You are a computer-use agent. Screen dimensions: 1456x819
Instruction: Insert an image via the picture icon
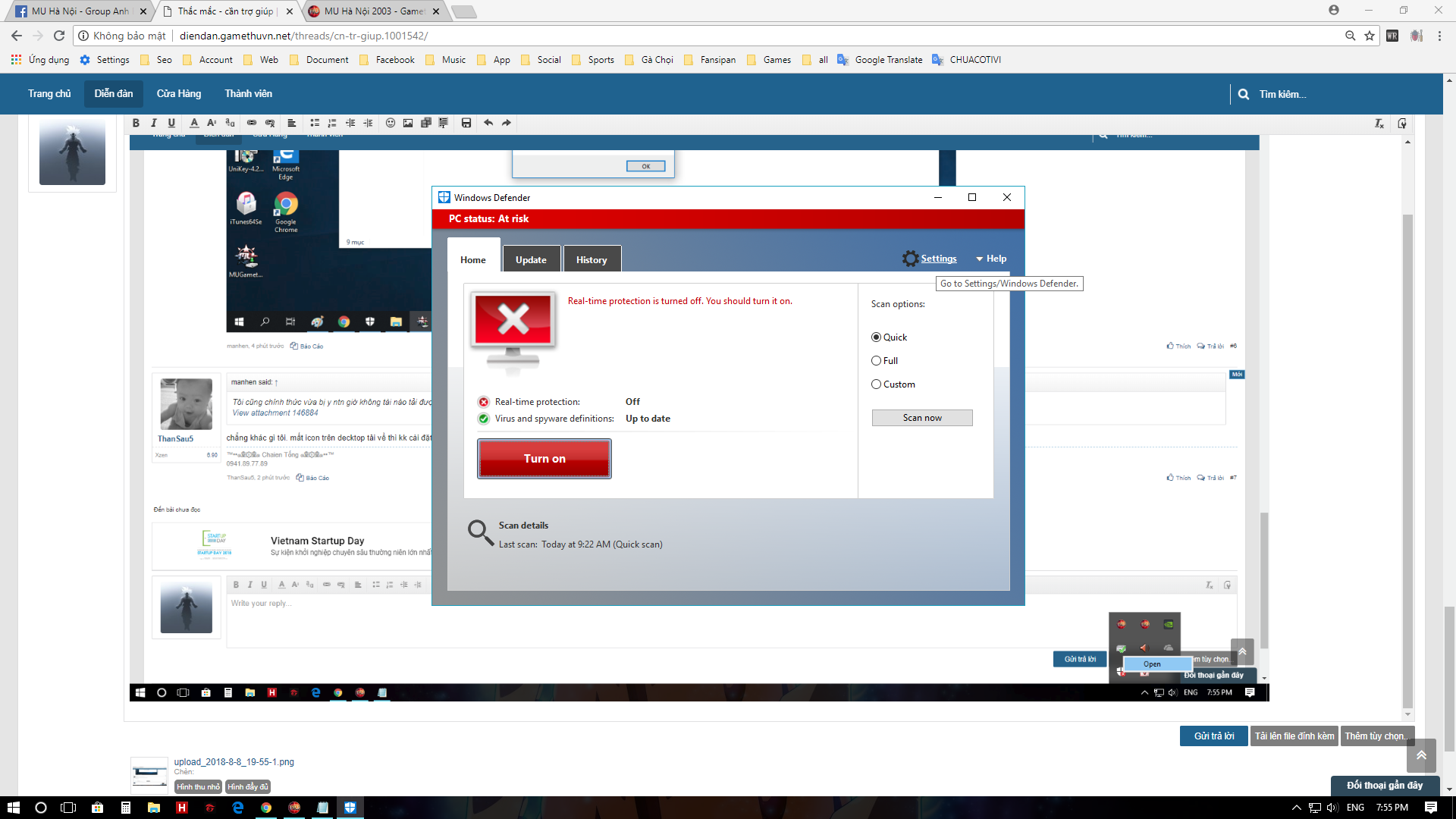click(408, 123)
